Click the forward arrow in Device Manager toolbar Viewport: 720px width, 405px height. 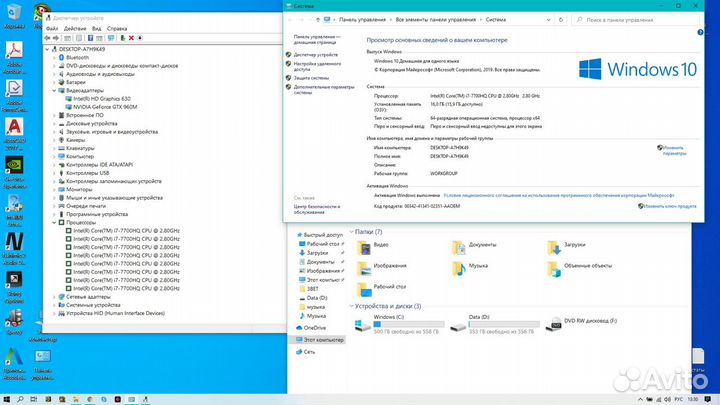point(56,38)
